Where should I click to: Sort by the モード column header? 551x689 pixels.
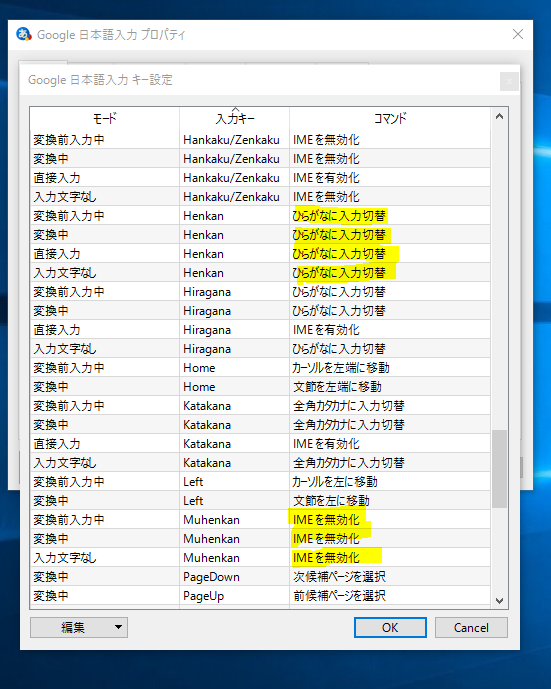pos(105,118)
